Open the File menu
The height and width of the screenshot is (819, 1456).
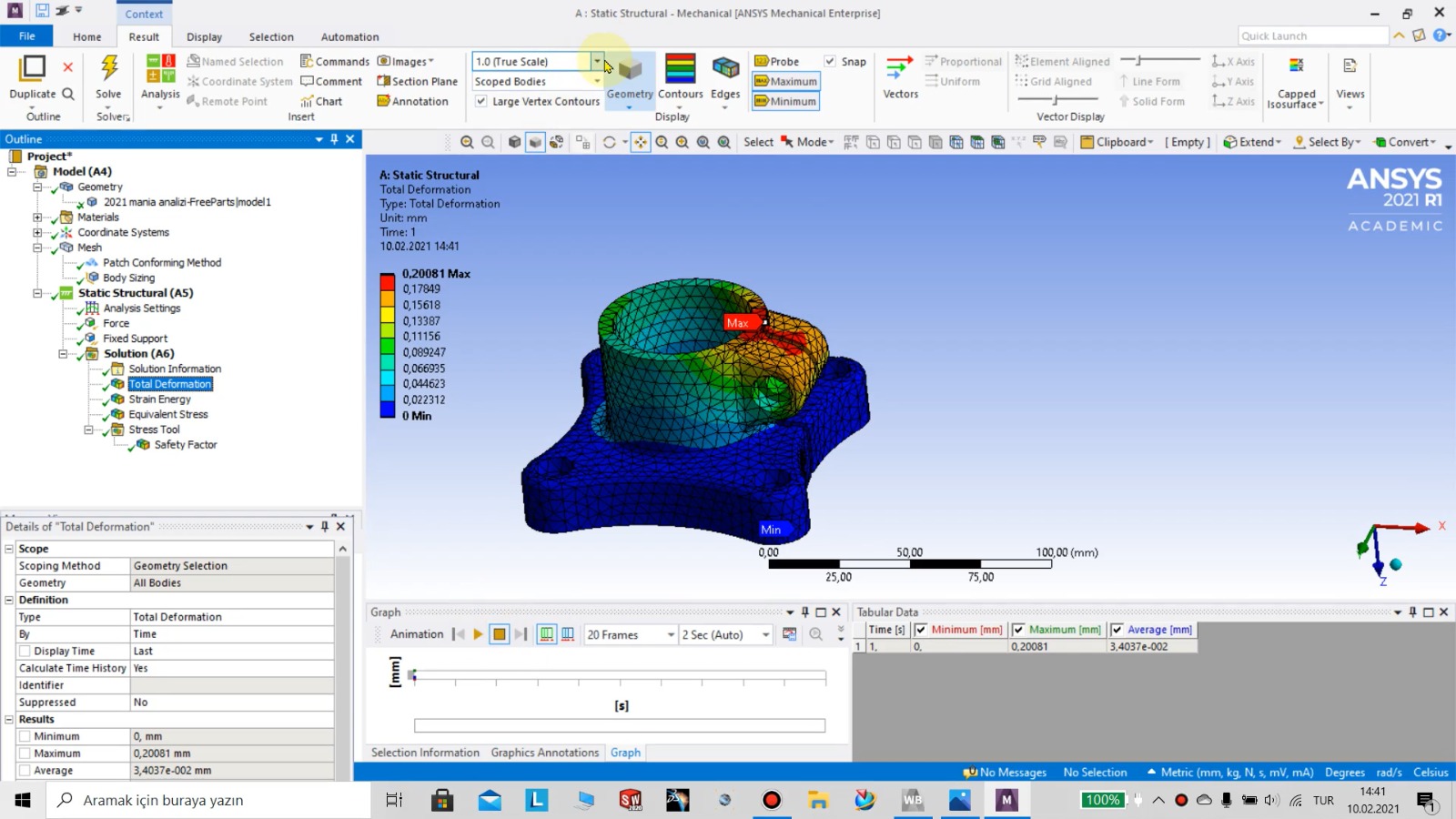click(26, 36)
